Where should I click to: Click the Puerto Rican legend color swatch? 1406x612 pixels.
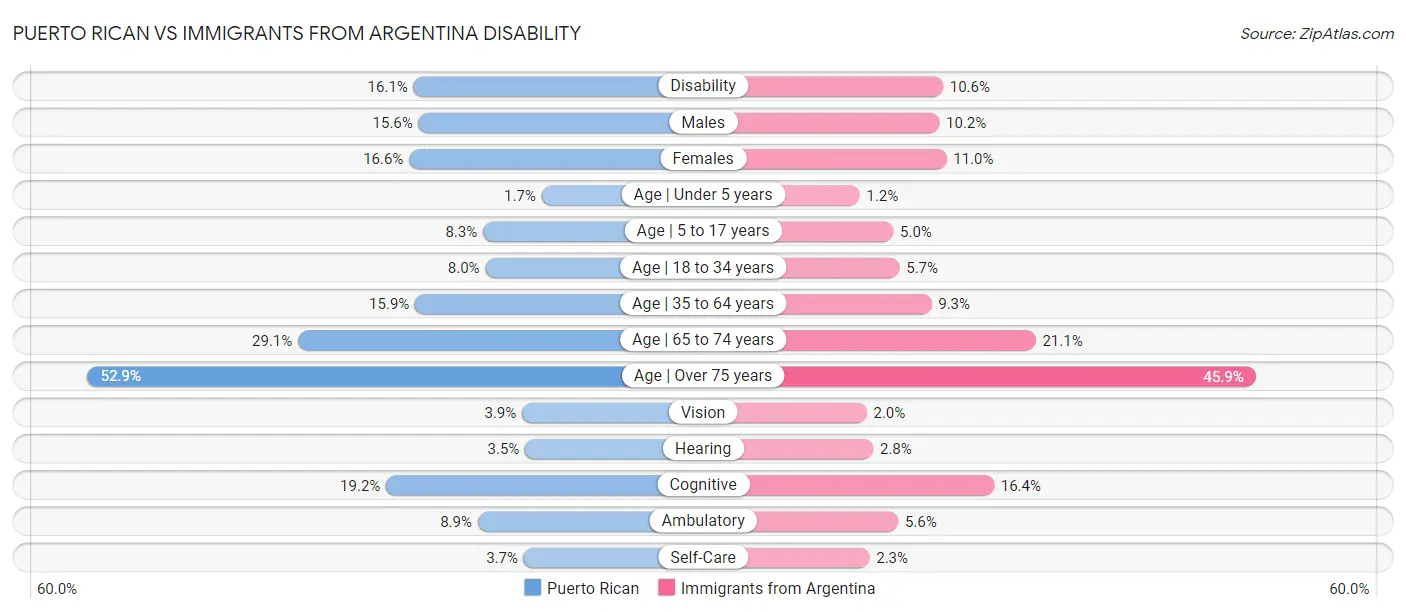(x=533, y=588)
